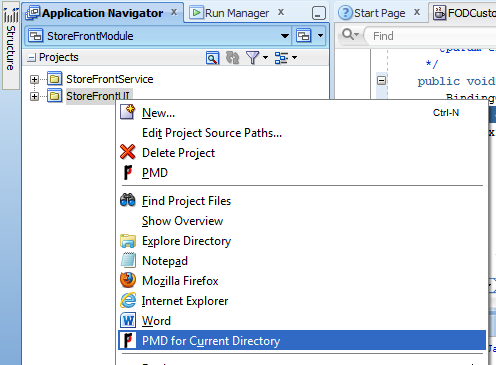Minimize the navigator panel
This screenshot has height=365, width=496.
[x=319, y=13]
